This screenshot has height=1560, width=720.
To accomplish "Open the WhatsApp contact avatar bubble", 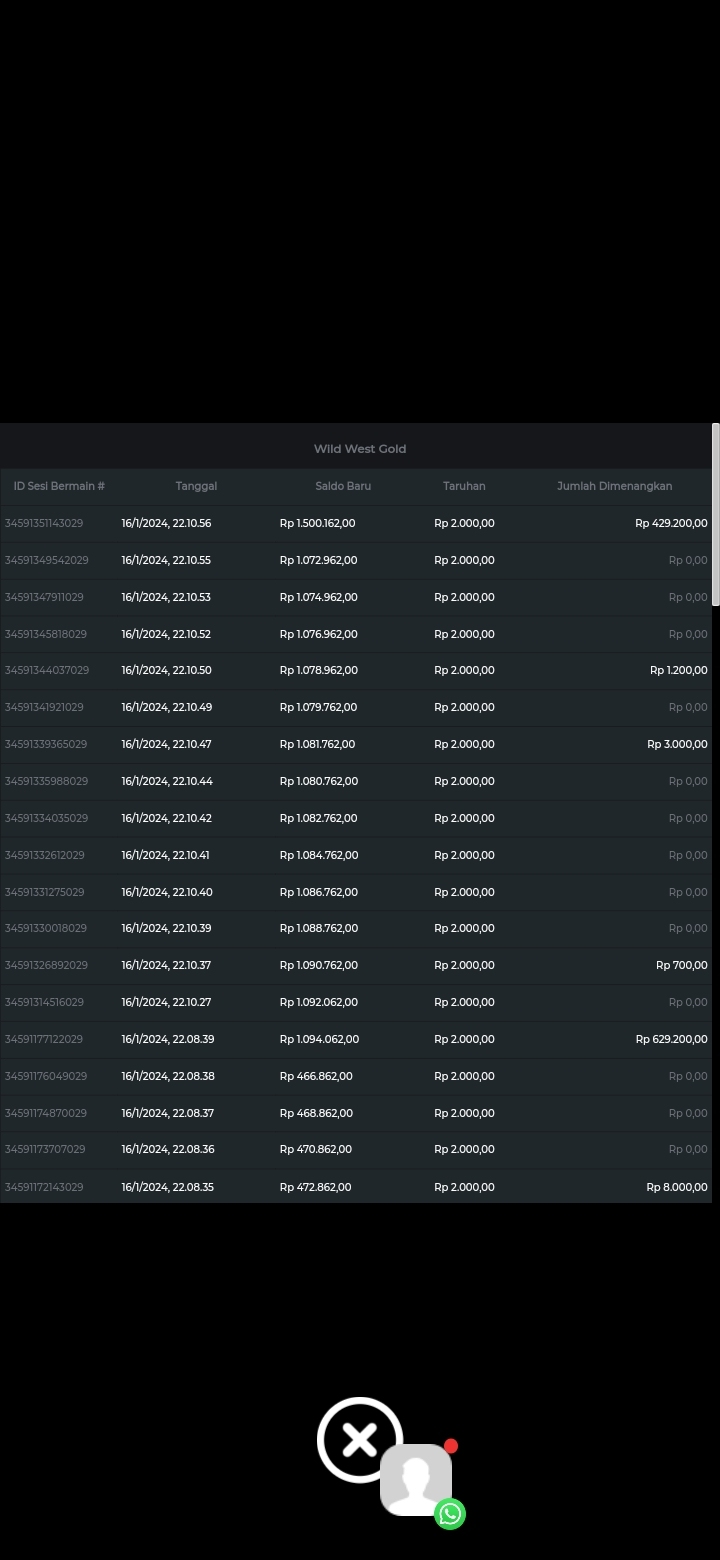I will point(415,1479).
